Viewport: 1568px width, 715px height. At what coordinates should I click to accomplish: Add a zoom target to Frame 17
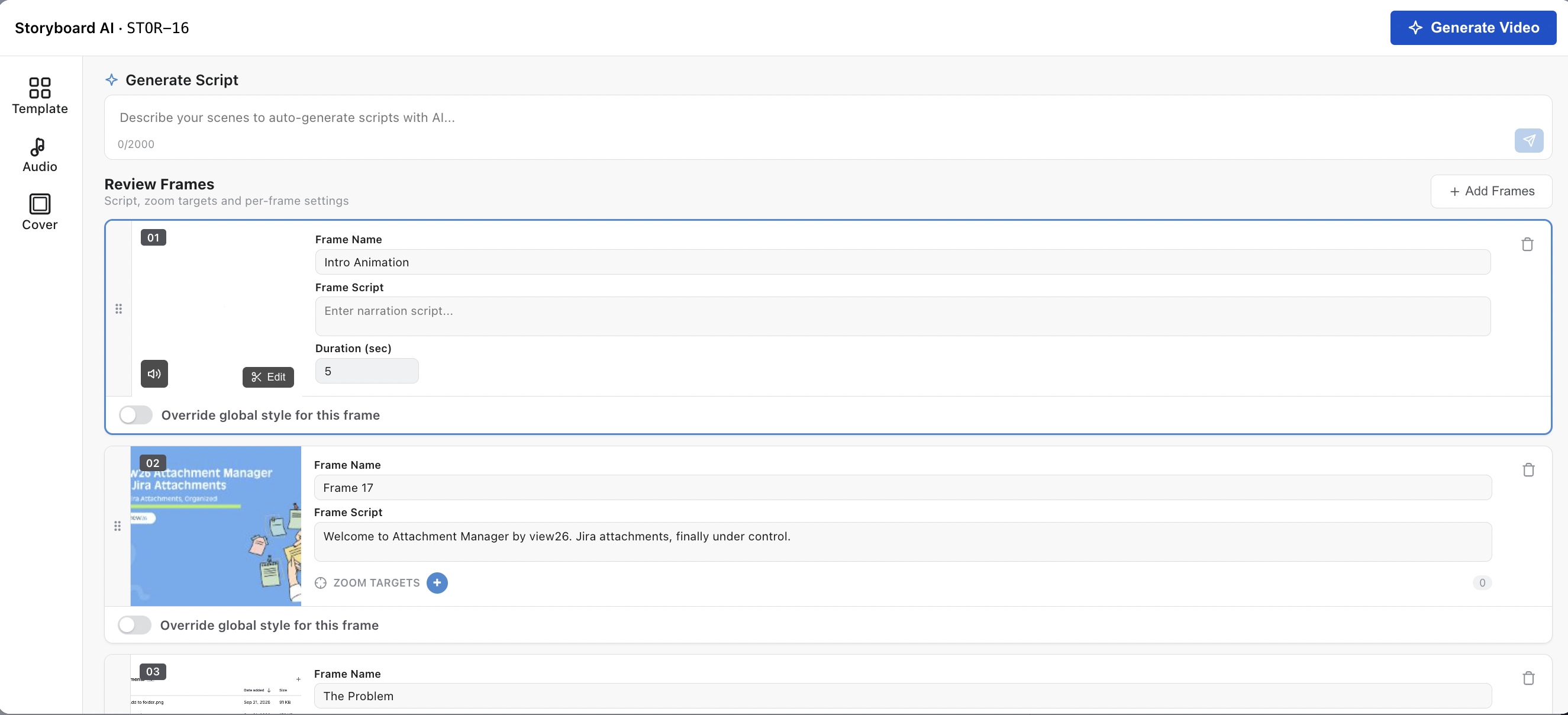pyautogui.click(x=437, y=583)
